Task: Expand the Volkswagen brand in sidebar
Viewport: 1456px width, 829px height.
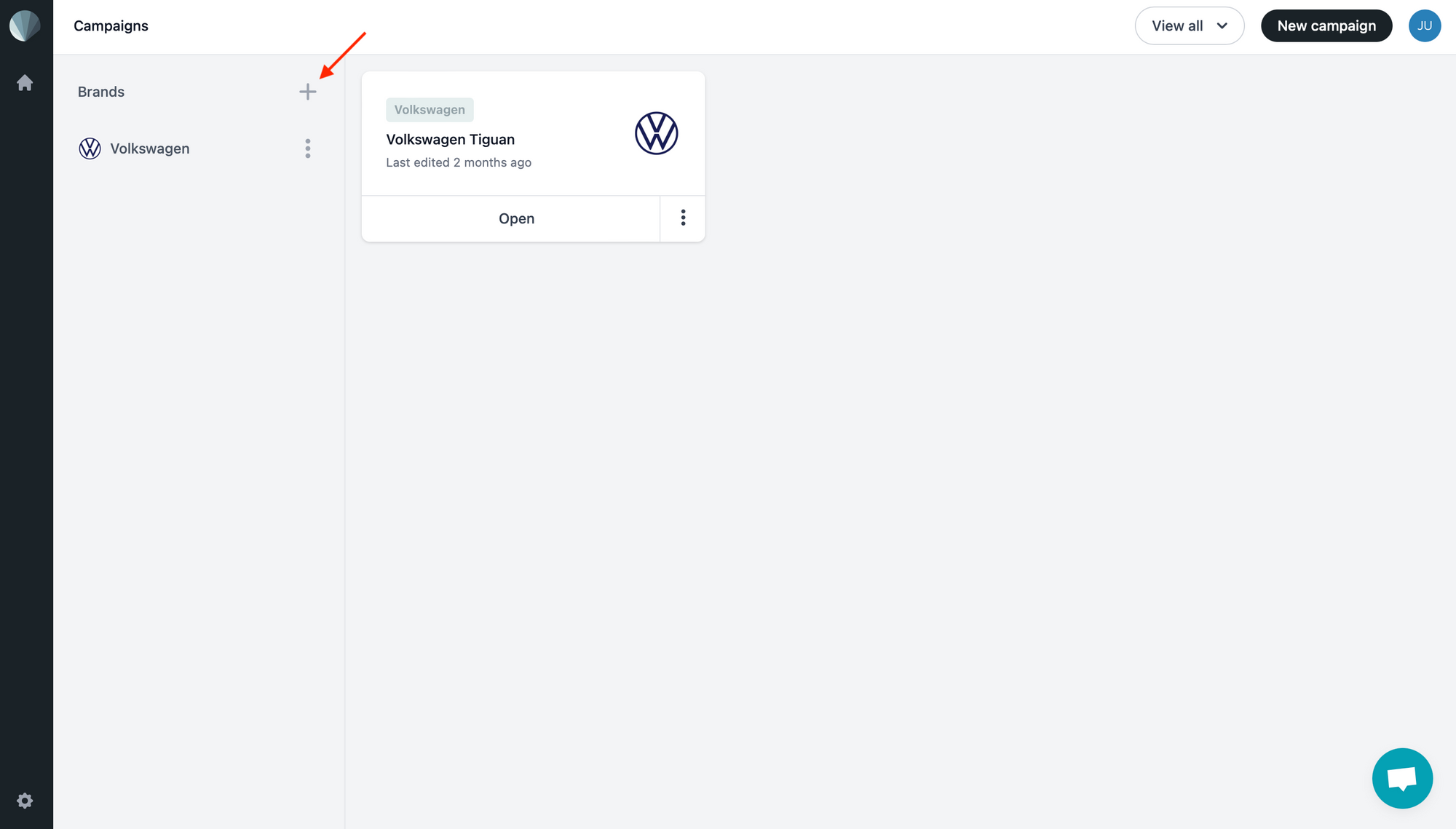Action: 150,148
